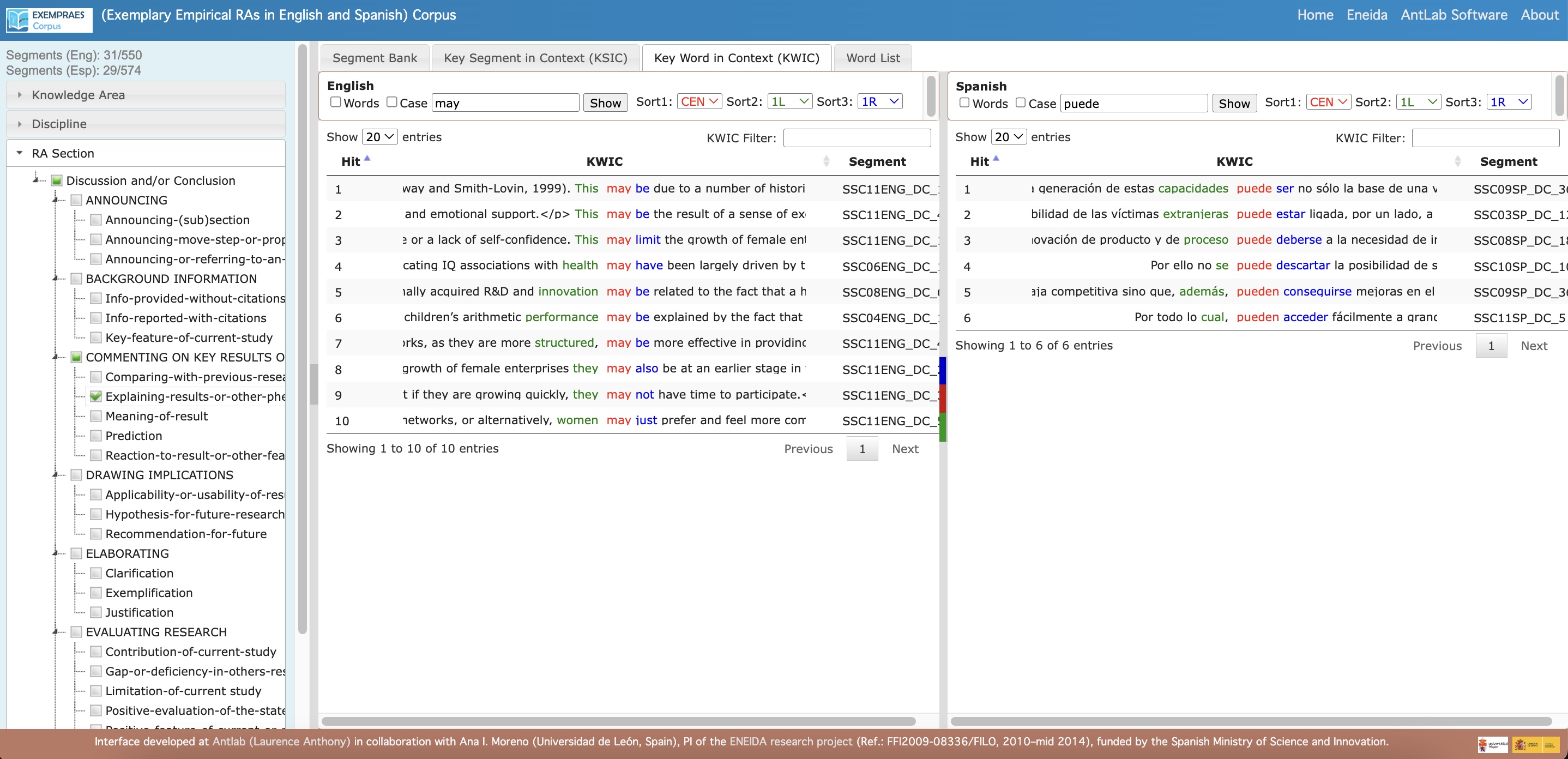Sort Spanish table by Hit column arrow
The image size is (1568, 759).
coord(996,158)
